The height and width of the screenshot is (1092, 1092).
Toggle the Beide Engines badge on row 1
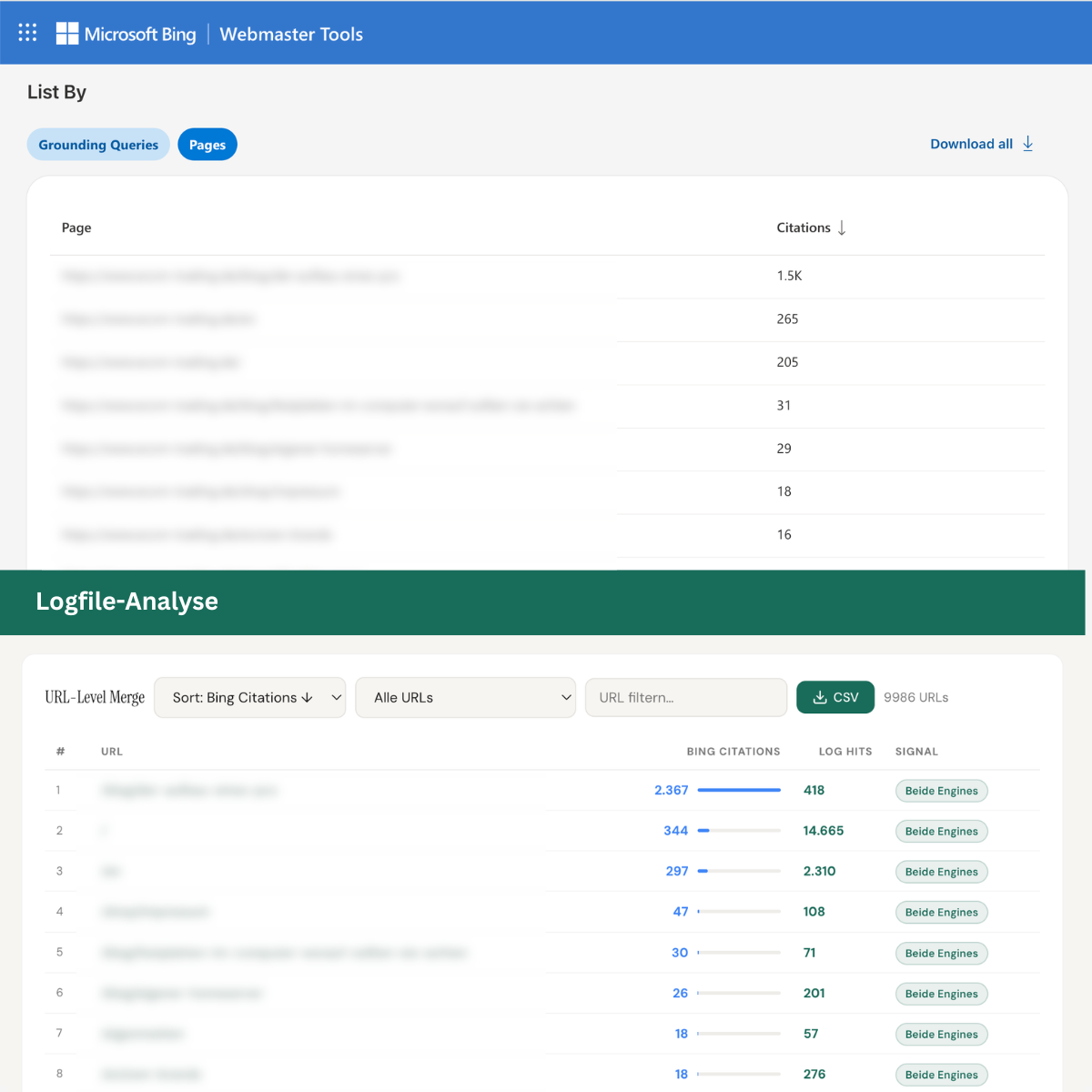coord(941,791)
